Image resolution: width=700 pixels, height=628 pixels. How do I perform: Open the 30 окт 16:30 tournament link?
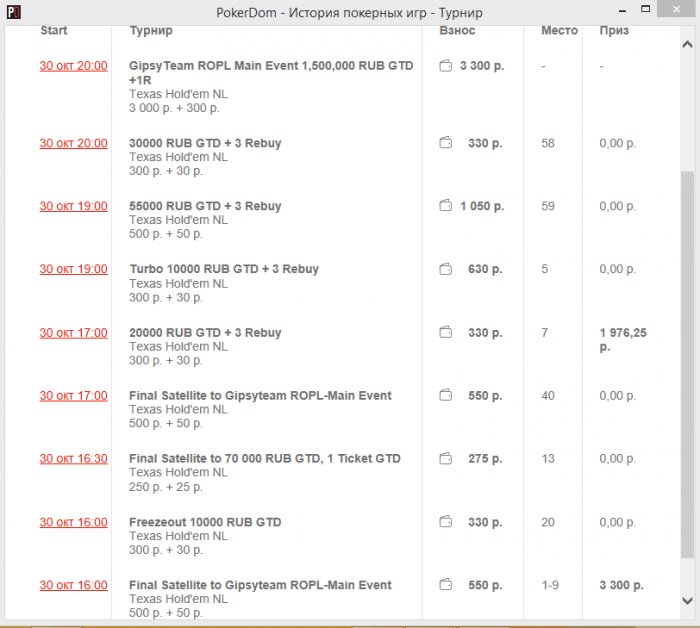(73, 459)
